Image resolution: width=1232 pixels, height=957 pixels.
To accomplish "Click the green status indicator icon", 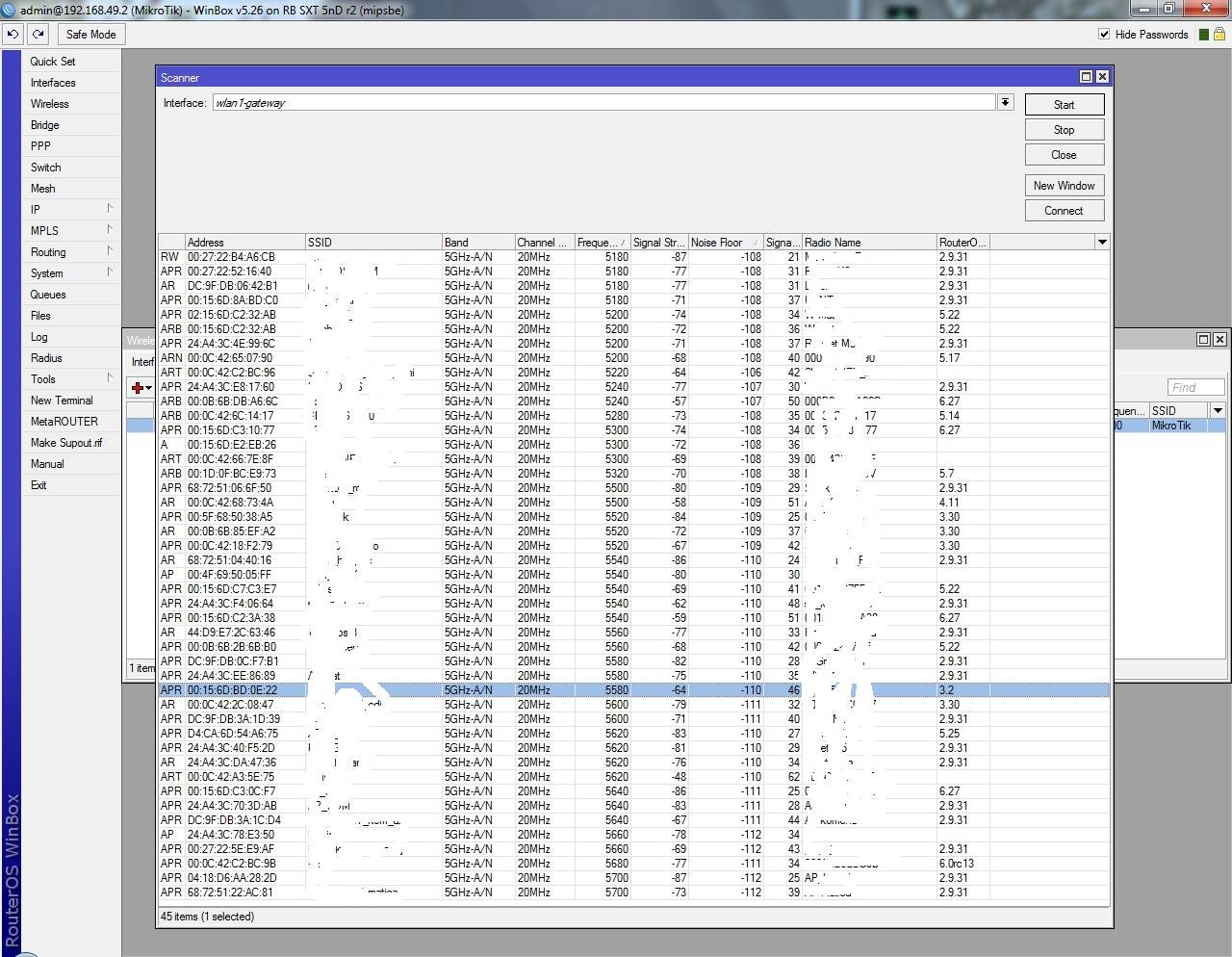I will 1203,35.
